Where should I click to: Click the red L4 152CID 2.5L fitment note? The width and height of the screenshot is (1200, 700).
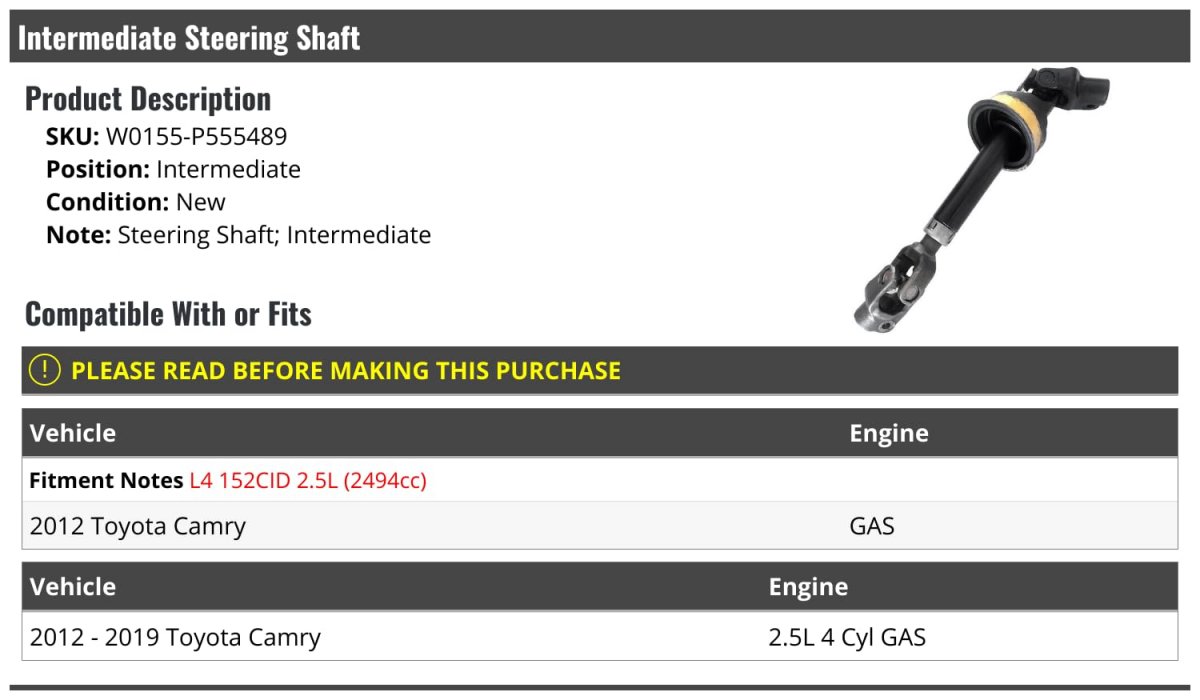point(308,481)
